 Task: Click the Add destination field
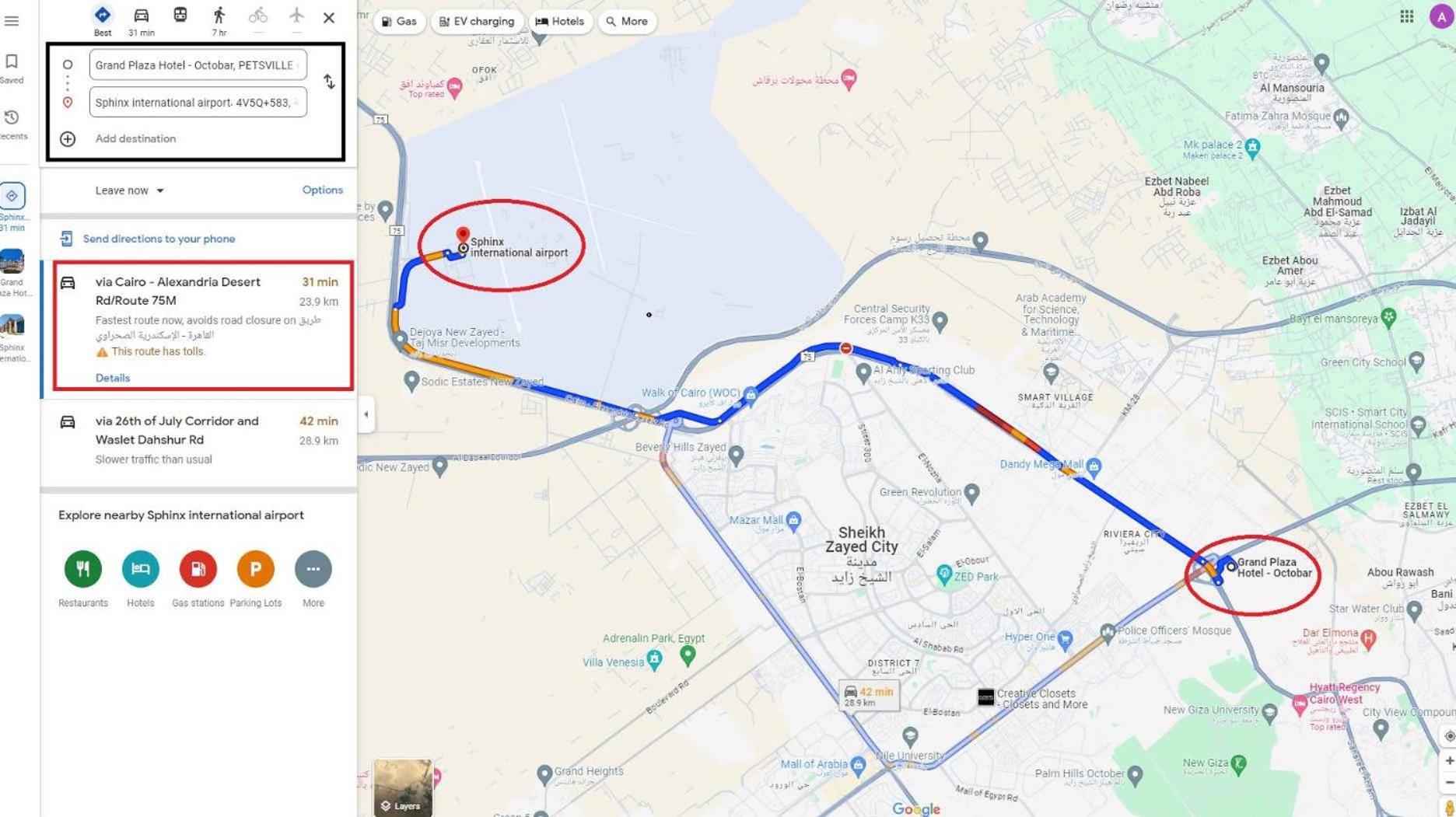[135, 138]
